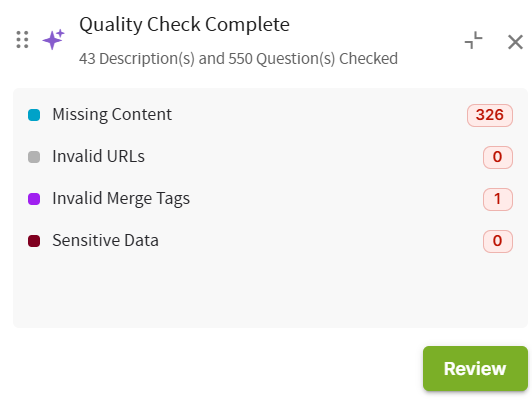This screenshot has height=403, width=532.
Task: Minimize the Quality Check panel
Action: [x=474, y=40]
